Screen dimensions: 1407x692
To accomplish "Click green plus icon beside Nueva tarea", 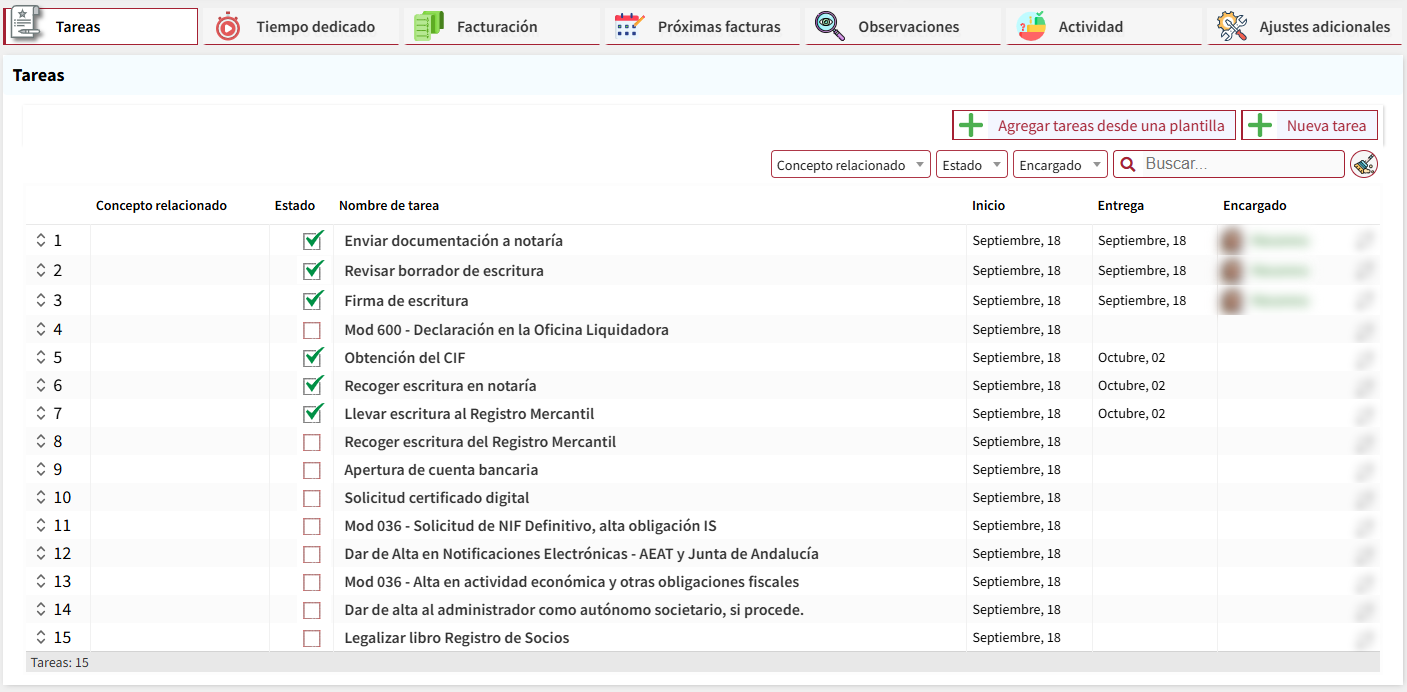I will pyautogui.click(x=1260, y=126).
